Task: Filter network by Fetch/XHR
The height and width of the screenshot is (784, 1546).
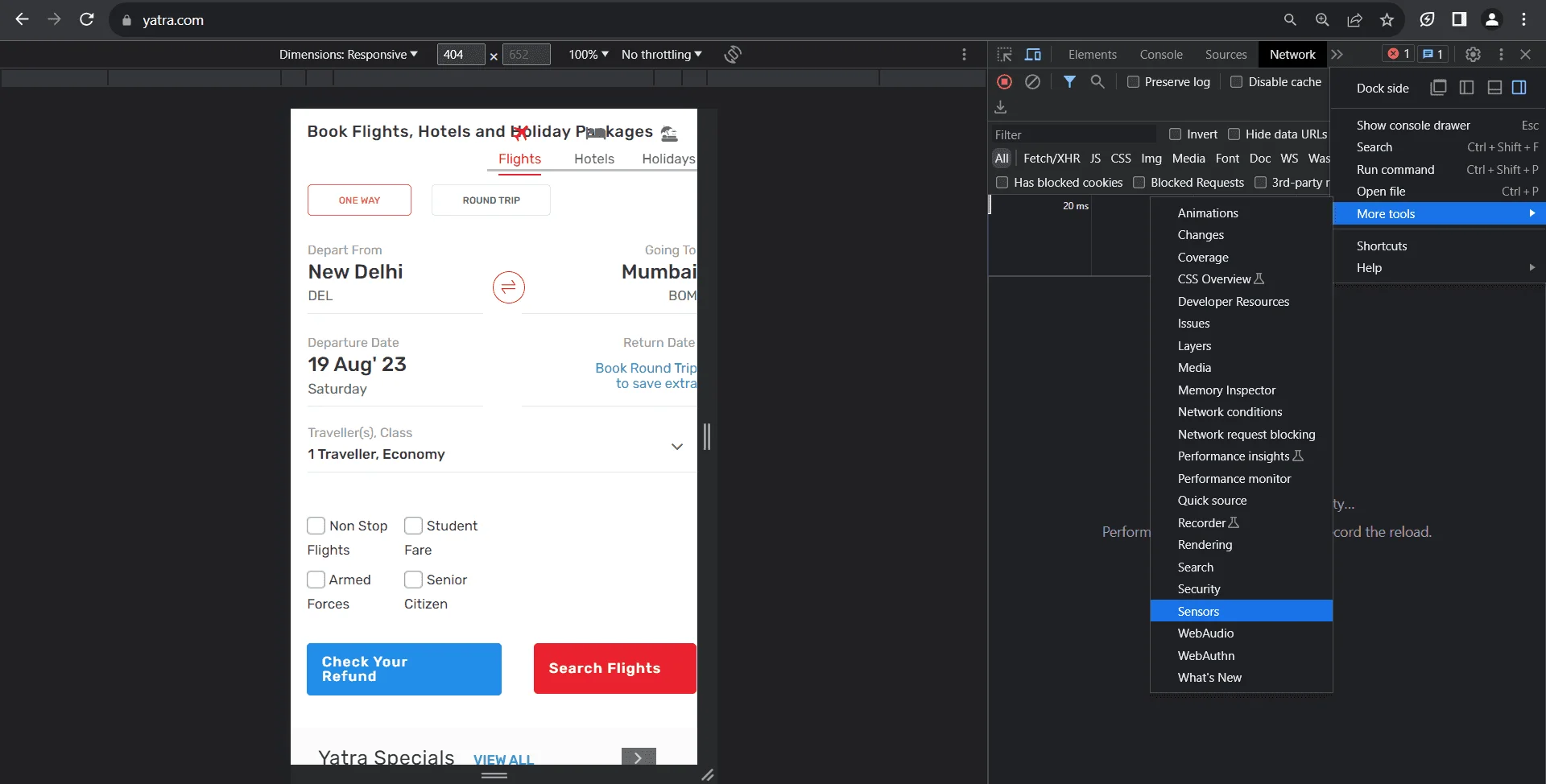Action: pos(1052,159)
